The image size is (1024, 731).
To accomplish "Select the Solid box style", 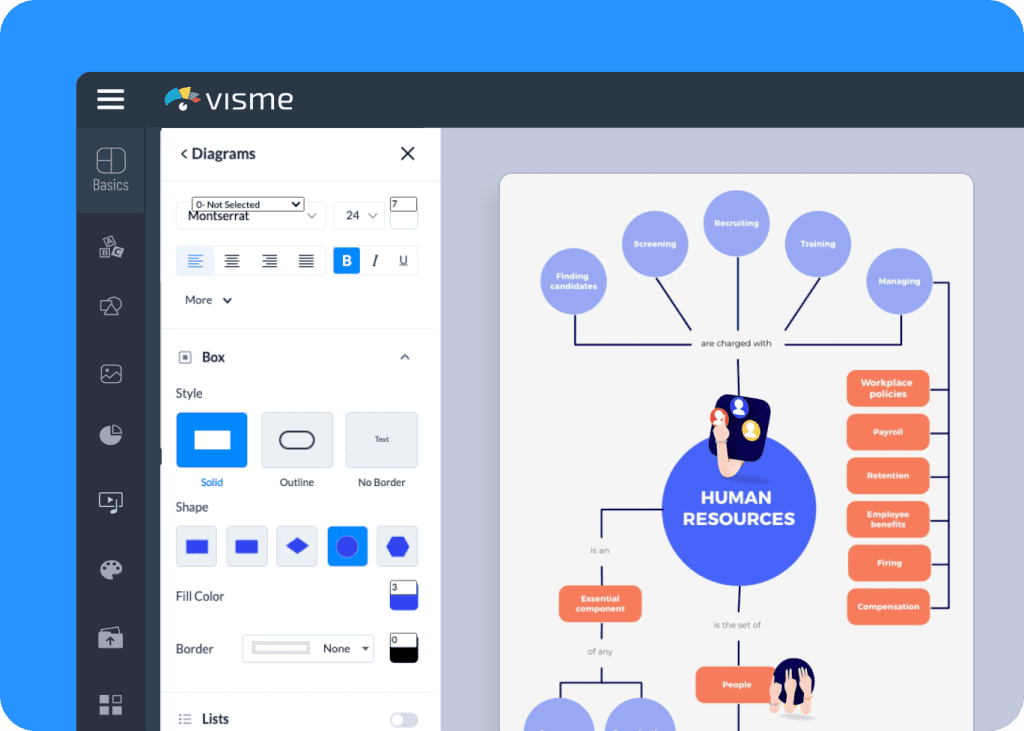I will pyautogui.click(x=211, y=440).
